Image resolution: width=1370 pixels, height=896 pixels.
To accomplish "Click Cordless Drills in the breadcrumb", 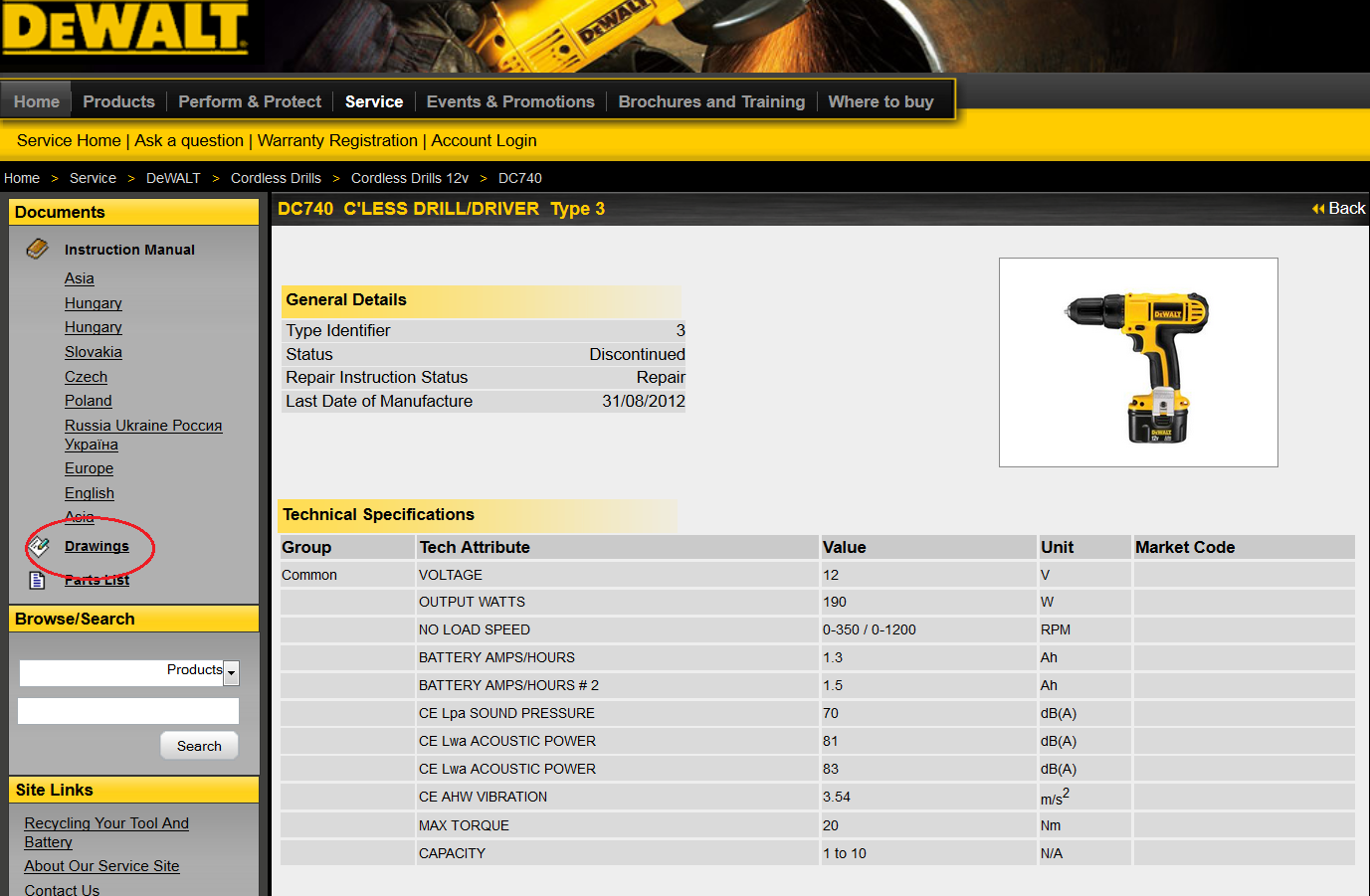I will click(276, 178).
